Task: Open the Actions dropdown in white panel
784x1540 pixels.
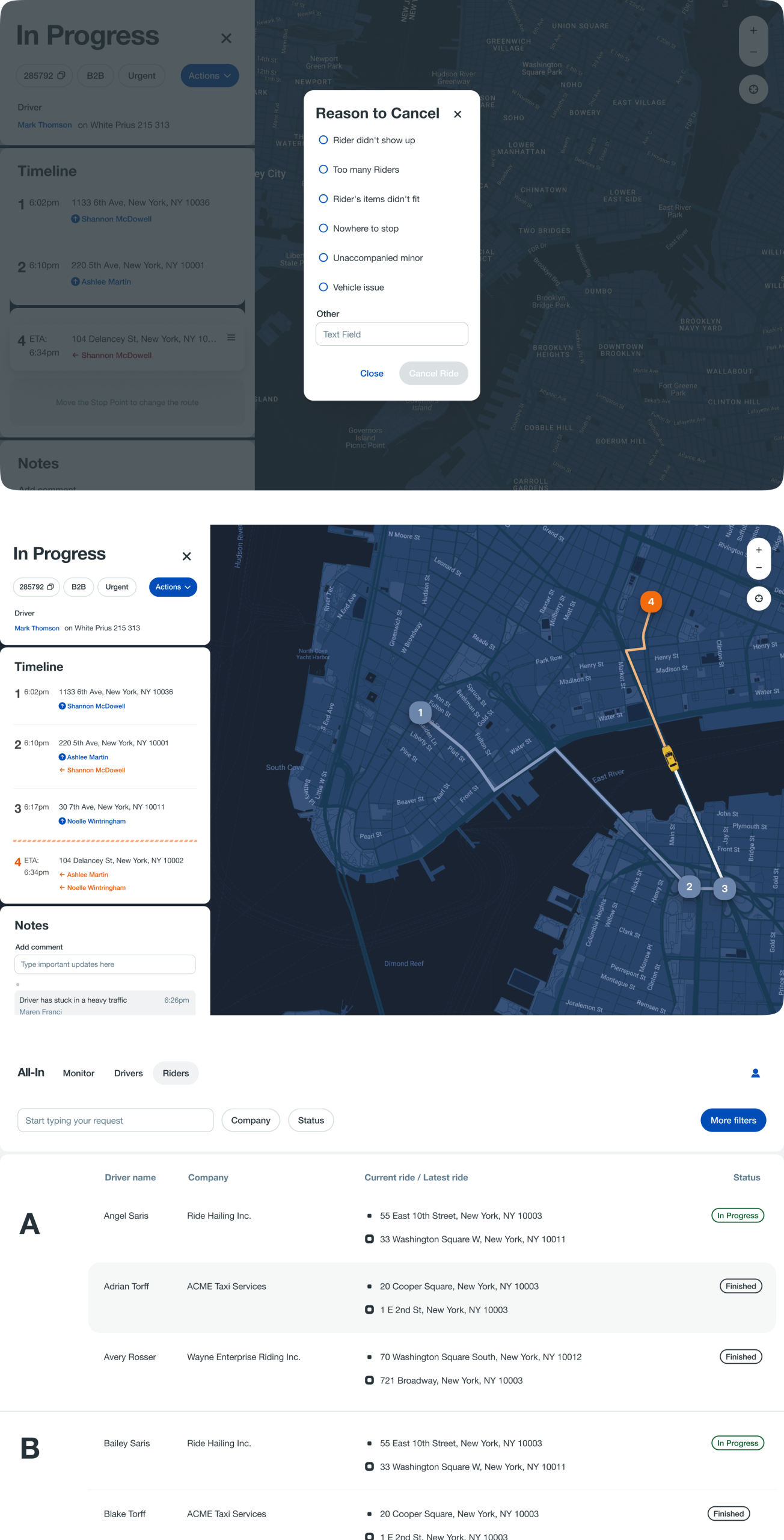Action: [173, 587]
